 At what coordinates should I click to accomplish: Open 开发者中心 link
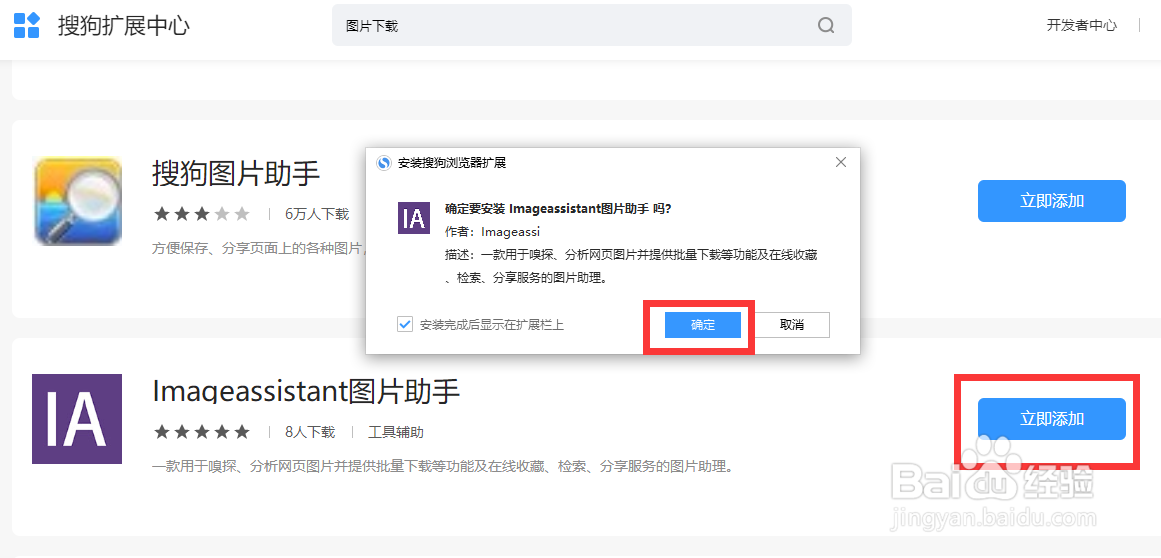[x=1081, y=25]
